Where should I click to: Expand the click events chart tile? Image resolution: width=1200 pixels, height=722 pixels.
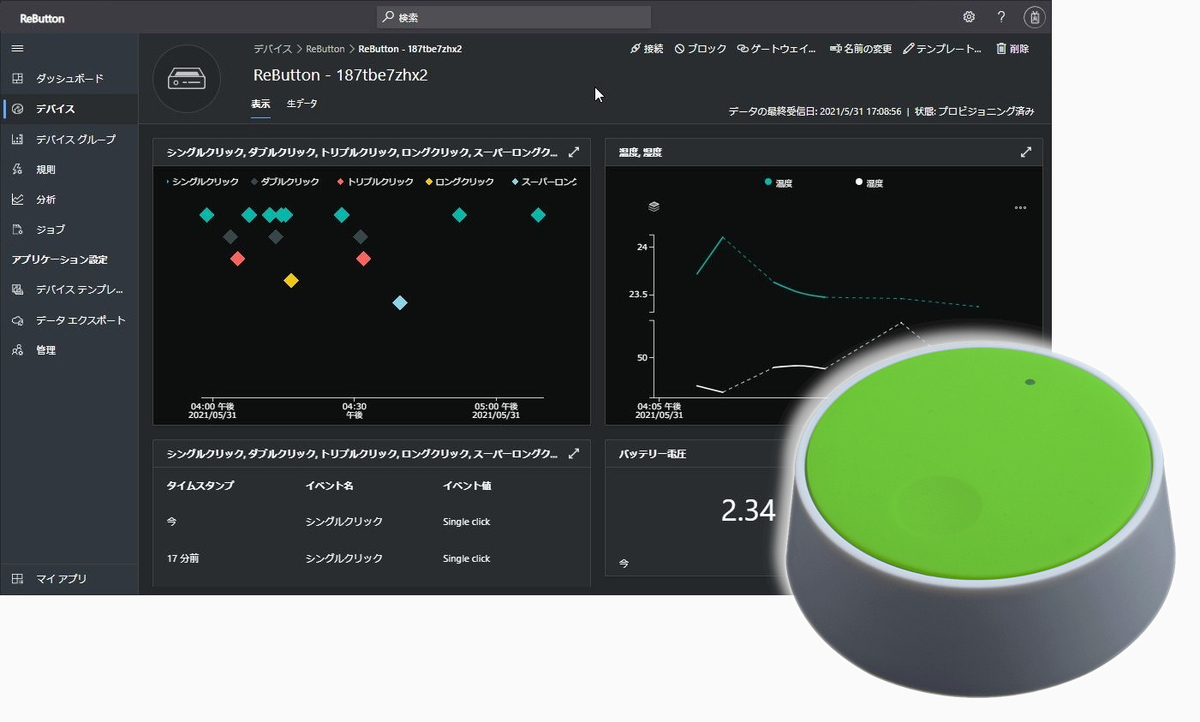click(x=574, y=152)
